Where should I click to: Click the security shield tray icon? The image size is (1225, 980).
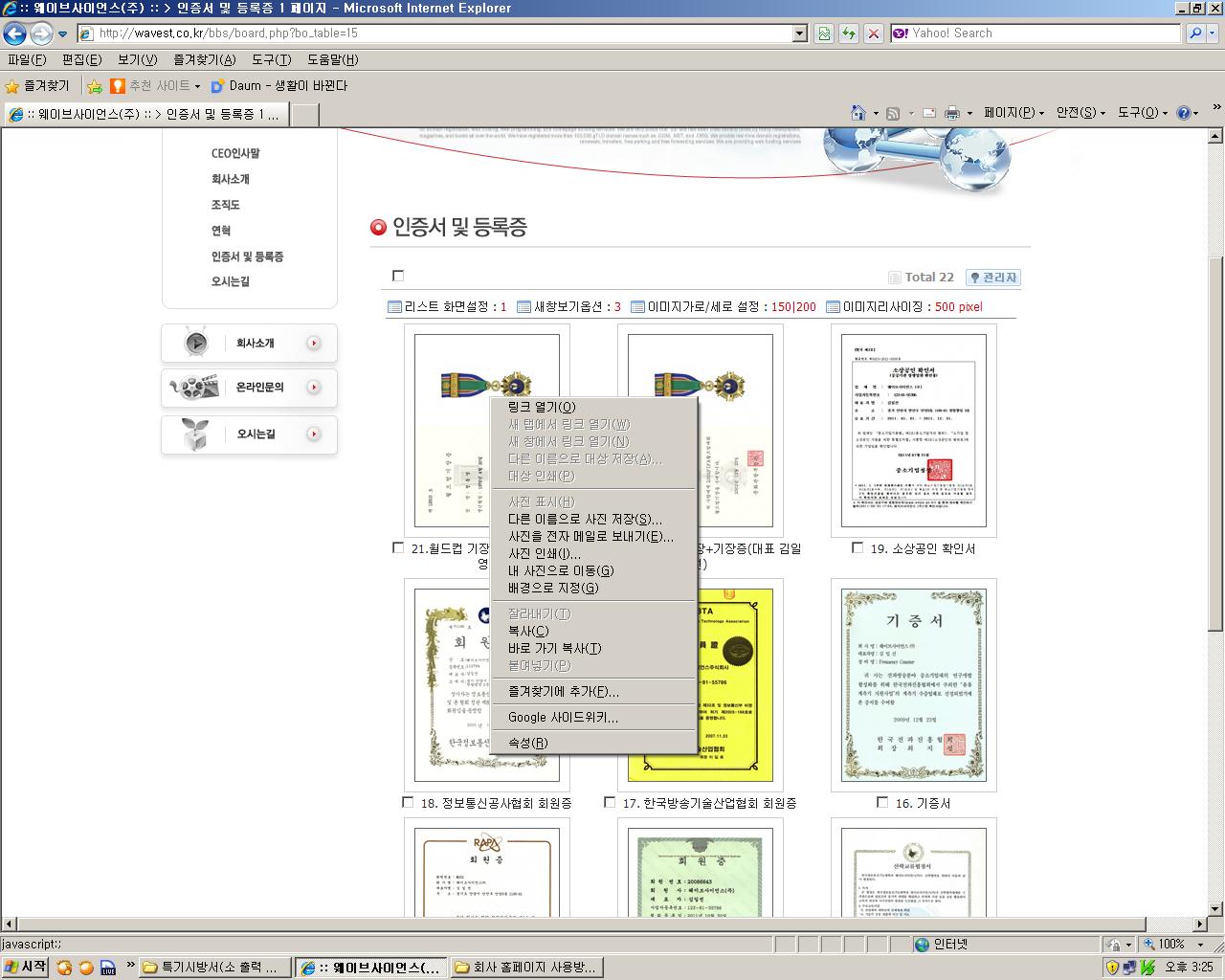(1112, 968)
